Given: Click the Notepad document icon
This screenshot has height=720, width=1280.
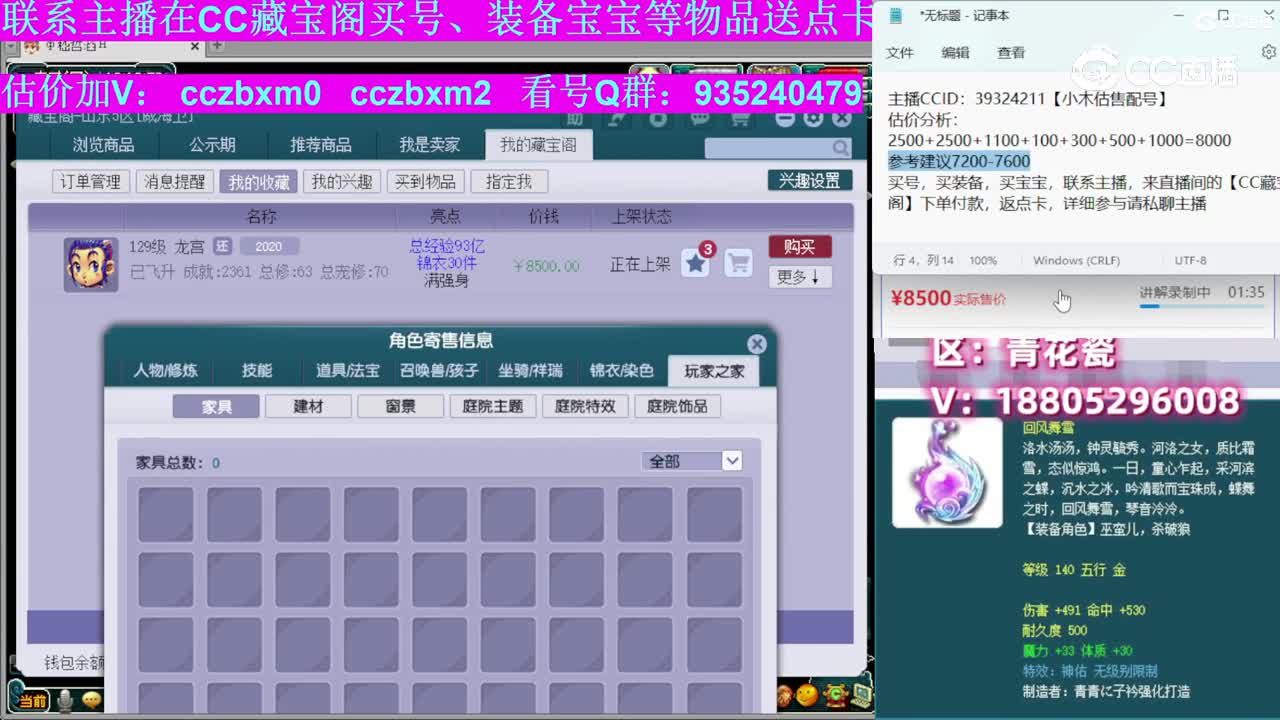Looking at the screenshot, I should [896, 15].
